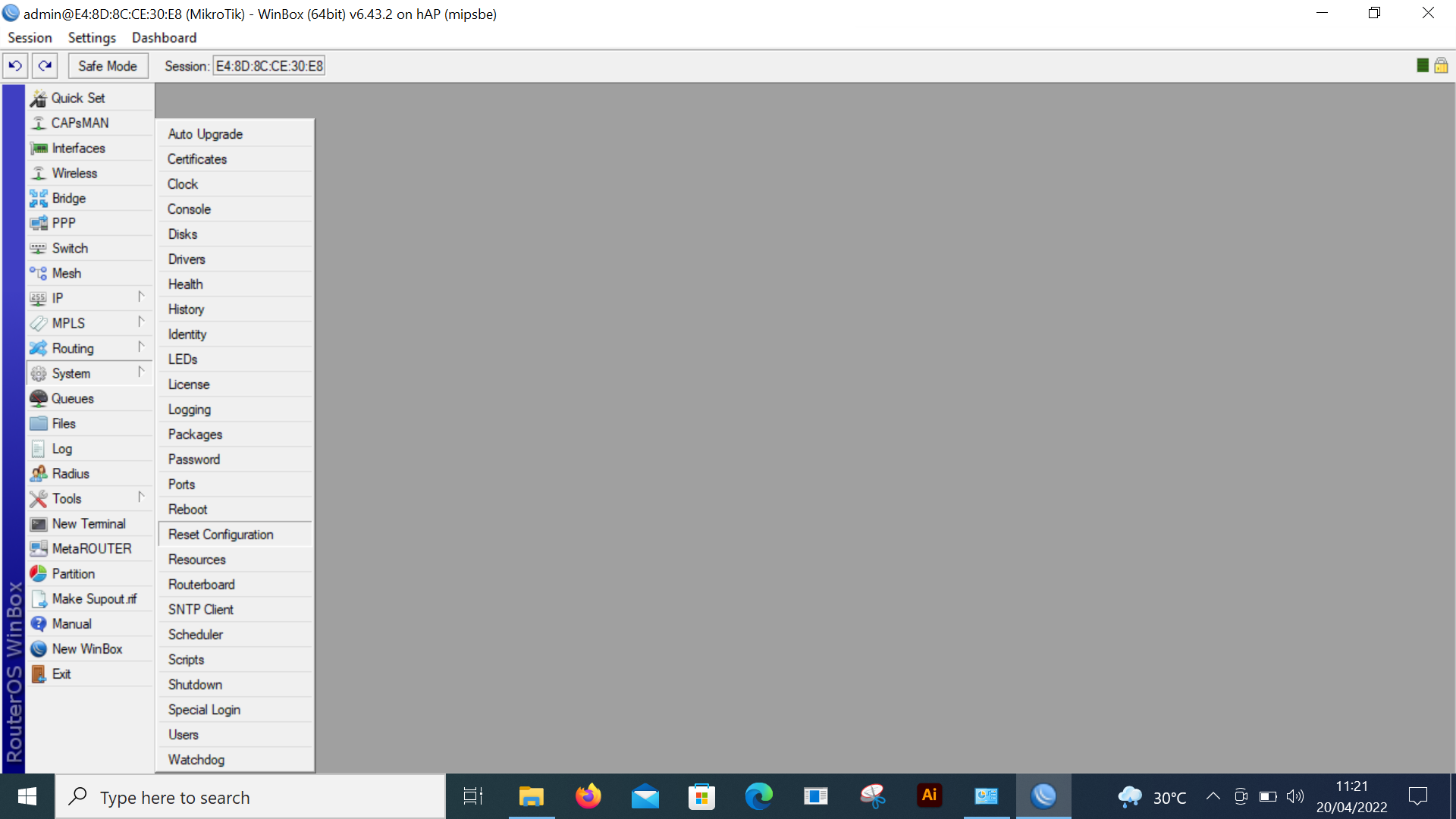Viewport: 1456px width, 819px height.
Task: Open Windows Start menu
Action: click(x=27, y=797)
